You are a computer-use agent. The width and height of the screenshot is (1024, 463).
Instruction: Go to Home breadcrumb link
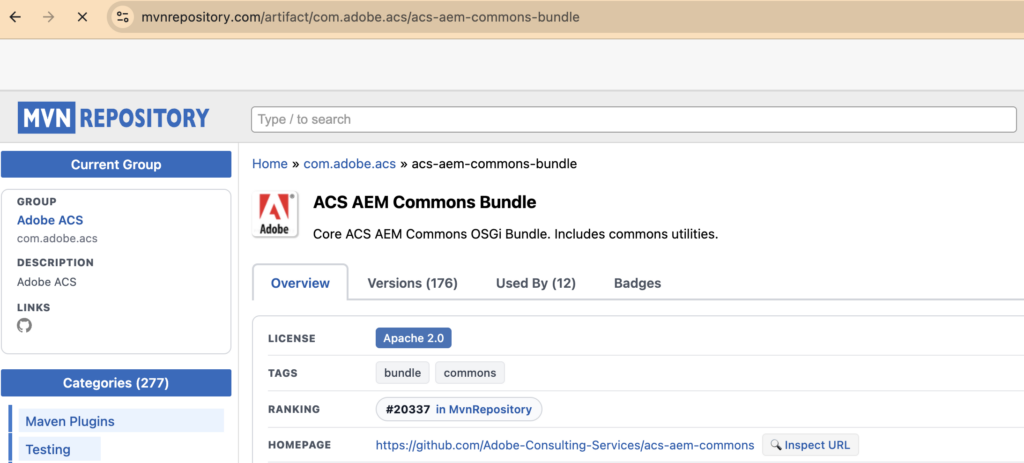pyautogui.click(x=270, y=164)
